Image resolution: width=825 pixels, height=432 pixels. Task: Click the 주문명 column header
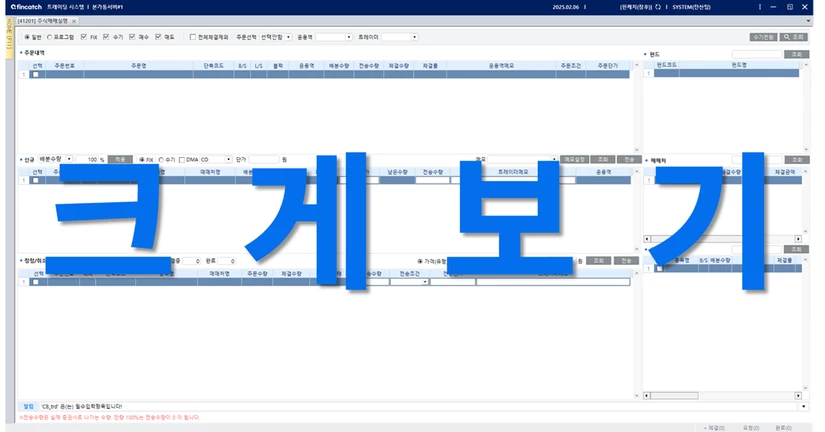click(x=138, y=66)
